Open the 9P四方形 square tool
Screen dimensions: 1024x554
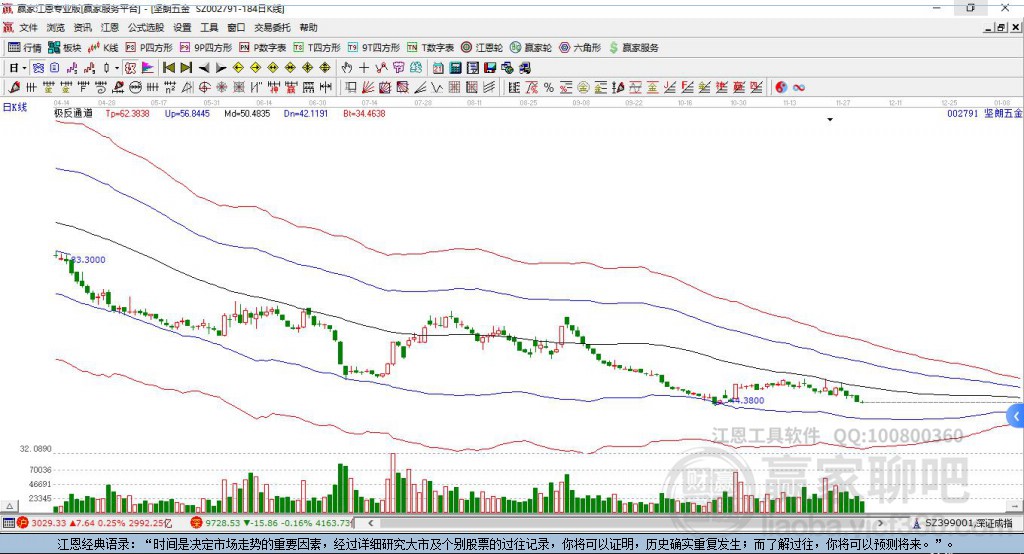click(206, 48)
